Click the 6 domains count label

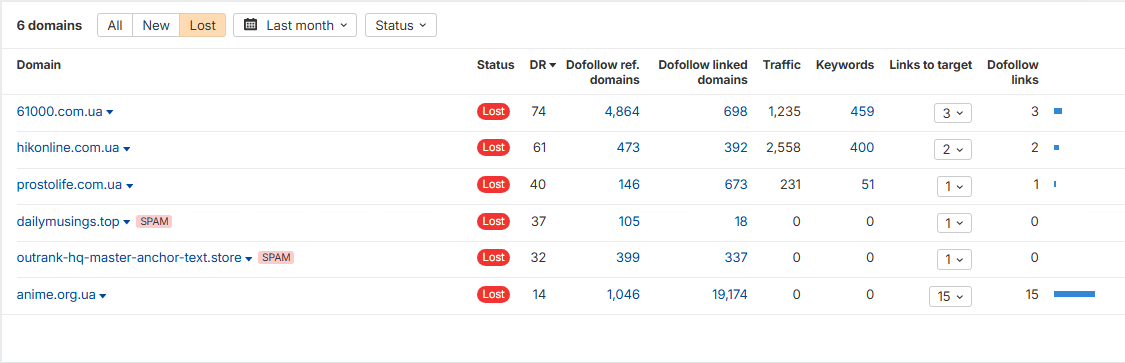pyautogui.click(x=50, y=25)
